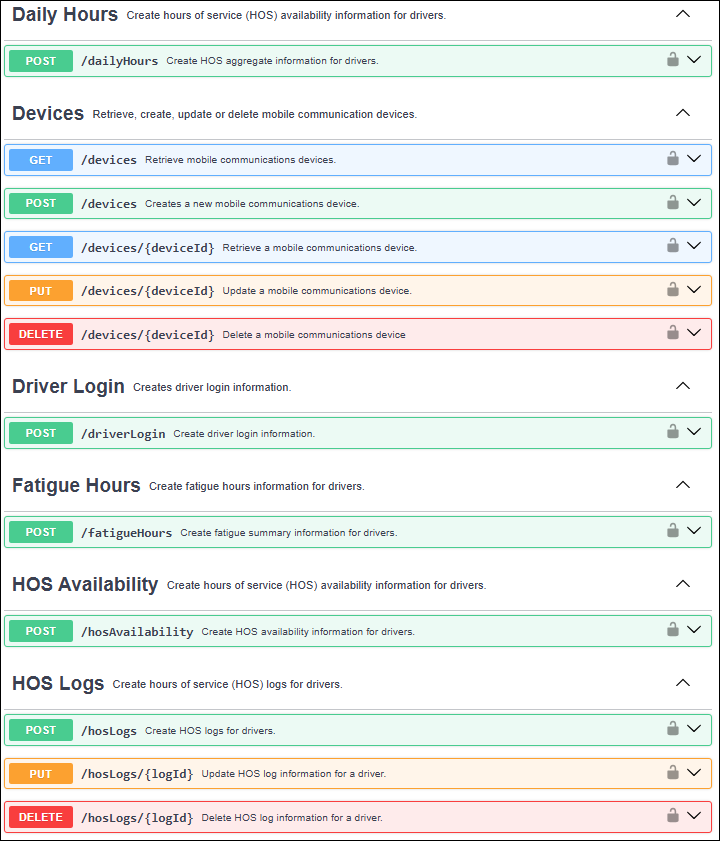
Task: Click authorization lock on POST /devices row
Action: click(673, 202)
